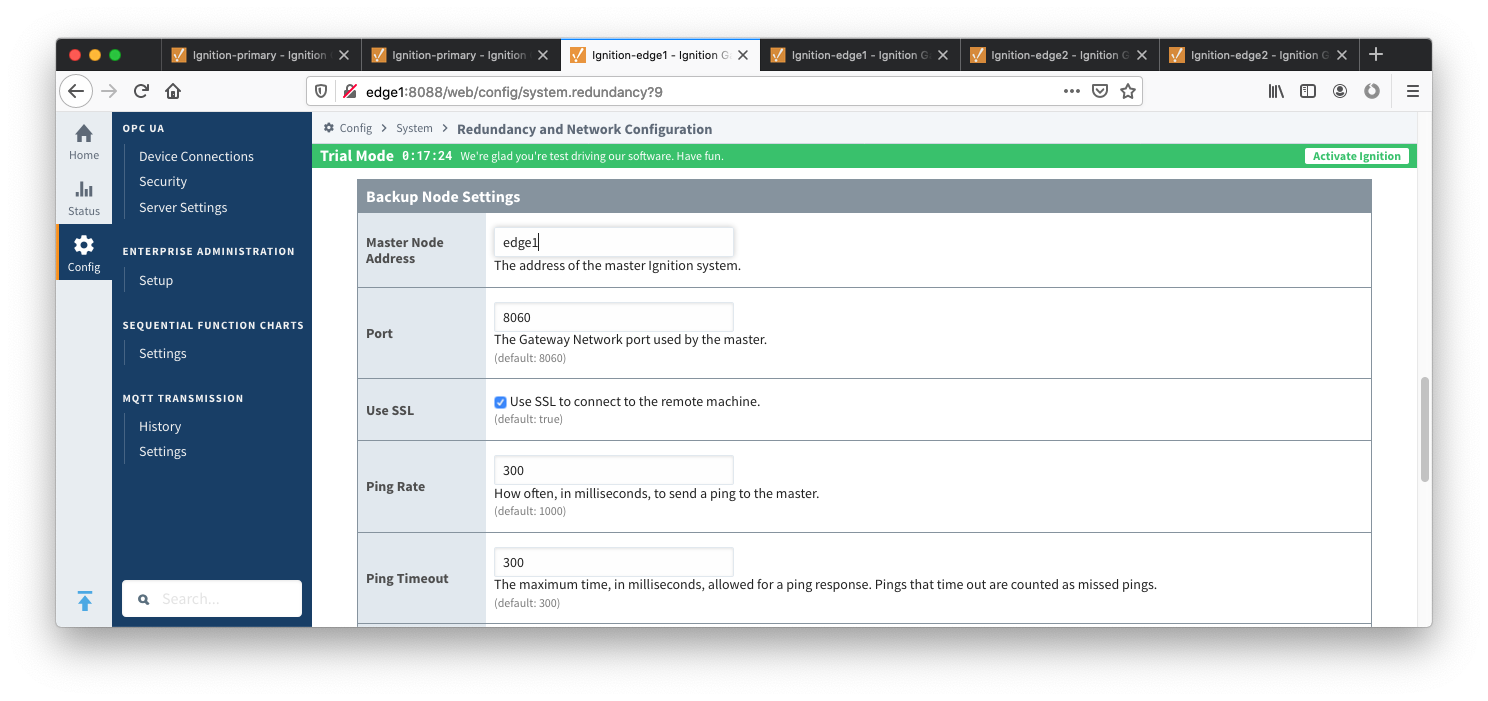Screen dimensions: 1488x701
Task: Click the upward arrow icon in sidebar
Action: click(x=85, y=601)
